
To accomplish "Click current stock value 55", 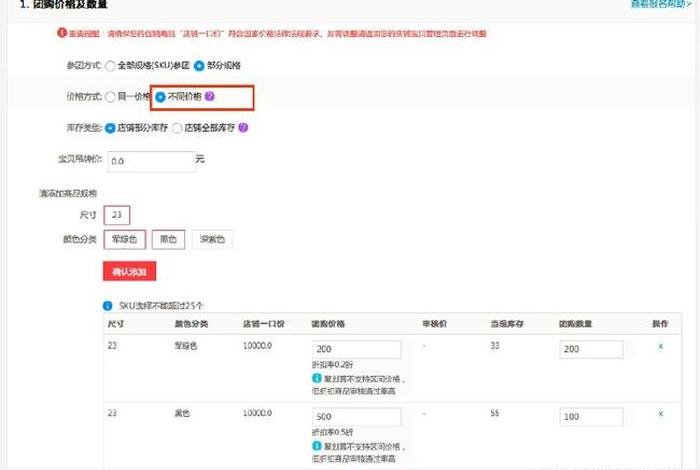I will click(x=495, y=413).
